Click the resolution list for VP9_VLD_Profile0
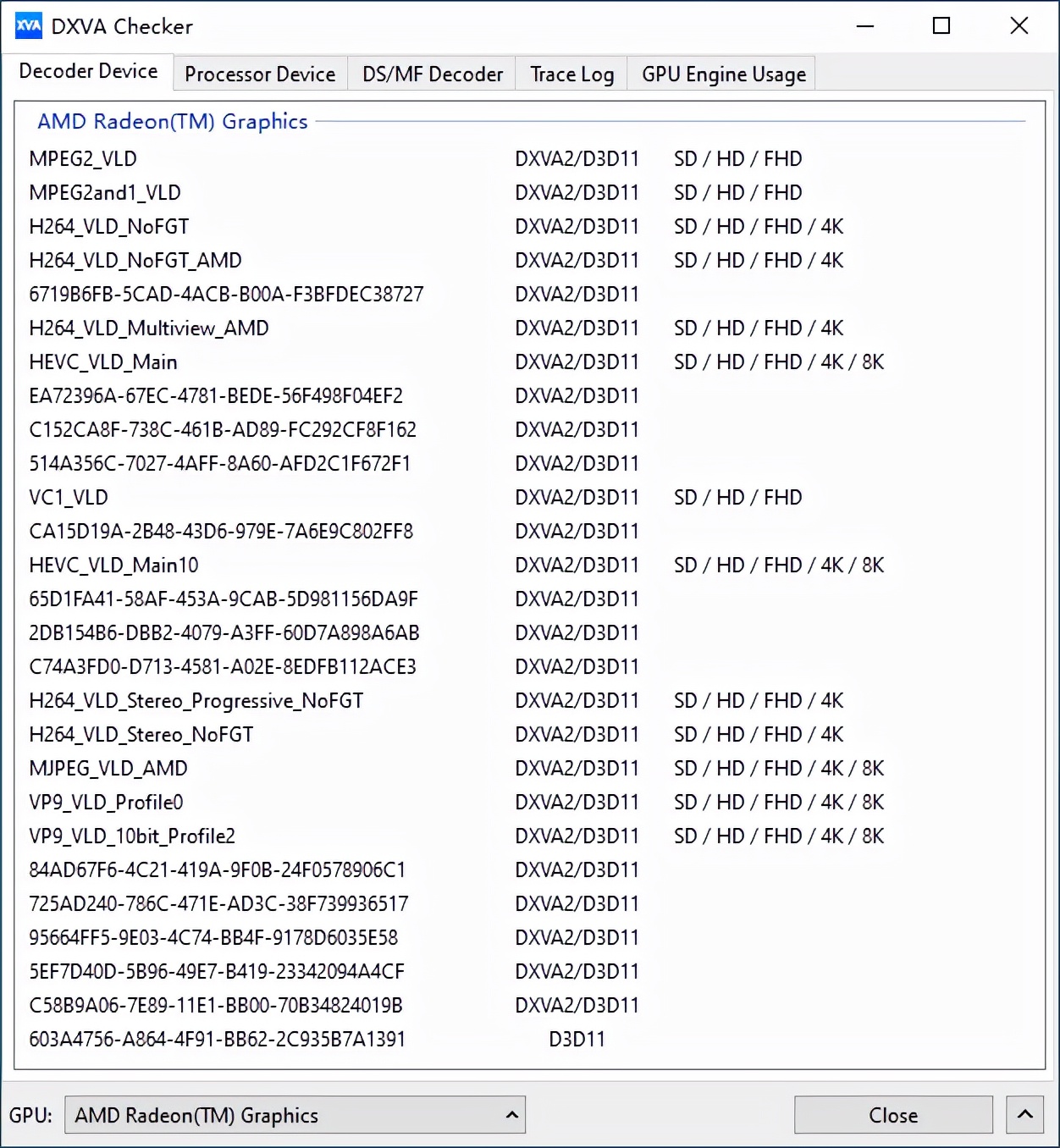Screen dimensions: 1060x1148 pyautogui.click(x=779, y=802)
